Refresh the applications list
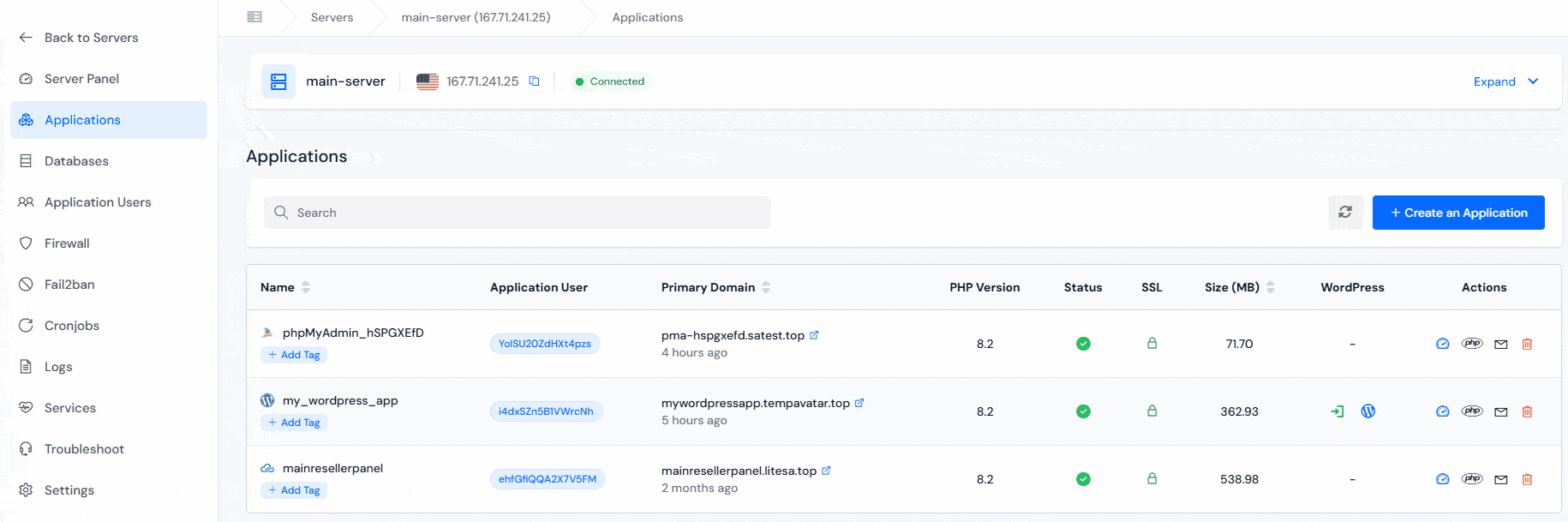 pos(1345,213)
